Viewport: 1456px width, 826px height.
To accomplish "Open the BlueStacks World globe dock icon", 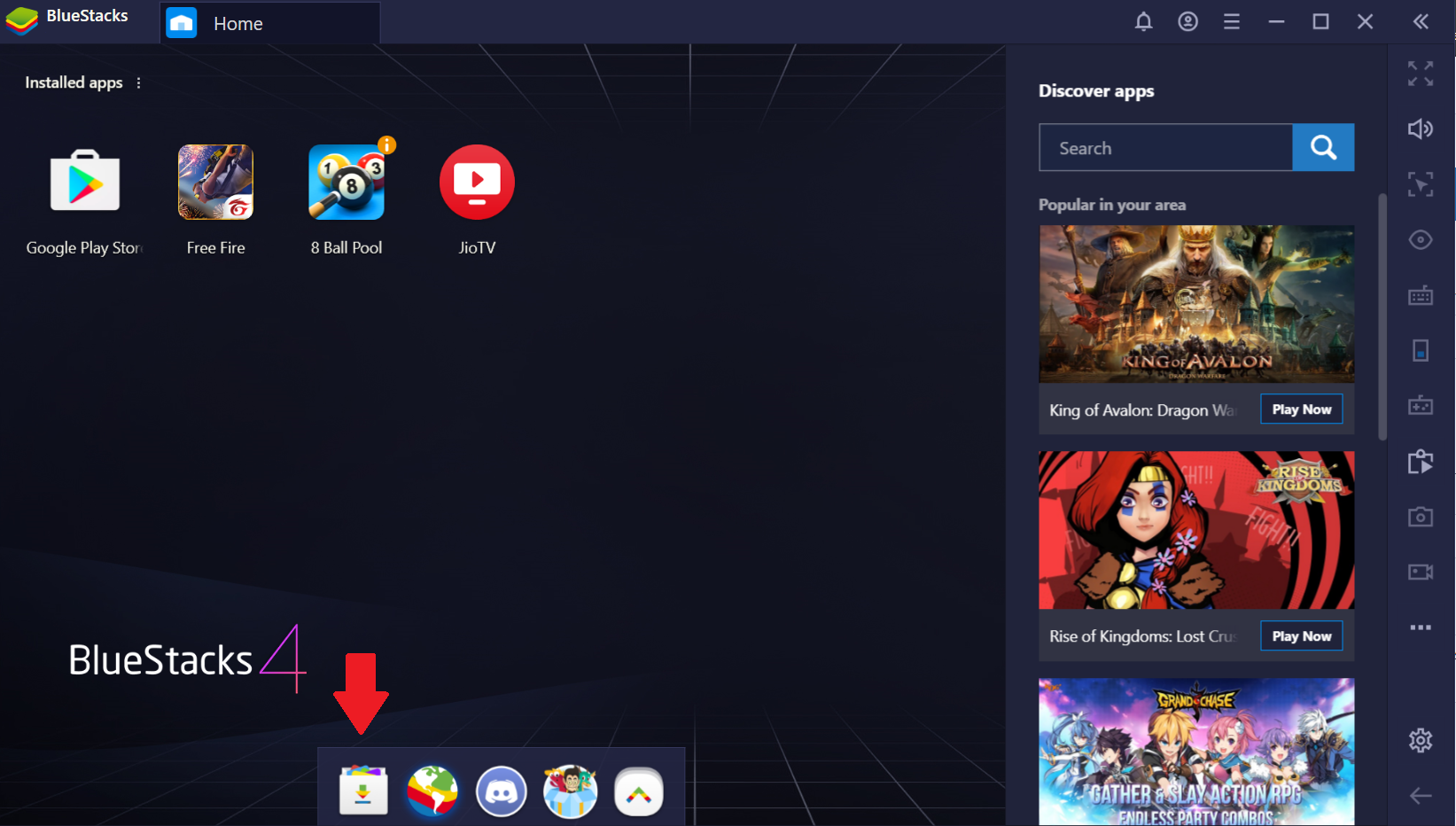I will pyautogui.click(x=432, y=791).
